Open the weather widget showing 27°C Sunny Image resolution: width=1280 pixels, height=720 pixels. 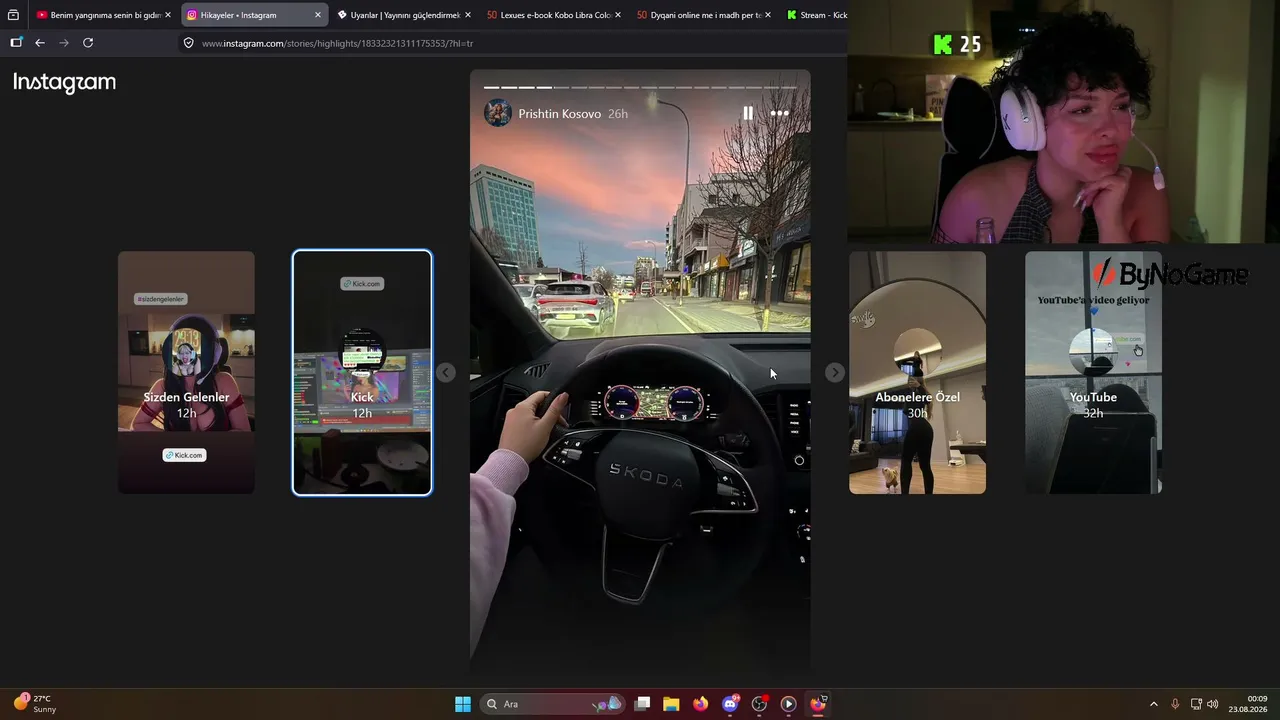[36, 704]
